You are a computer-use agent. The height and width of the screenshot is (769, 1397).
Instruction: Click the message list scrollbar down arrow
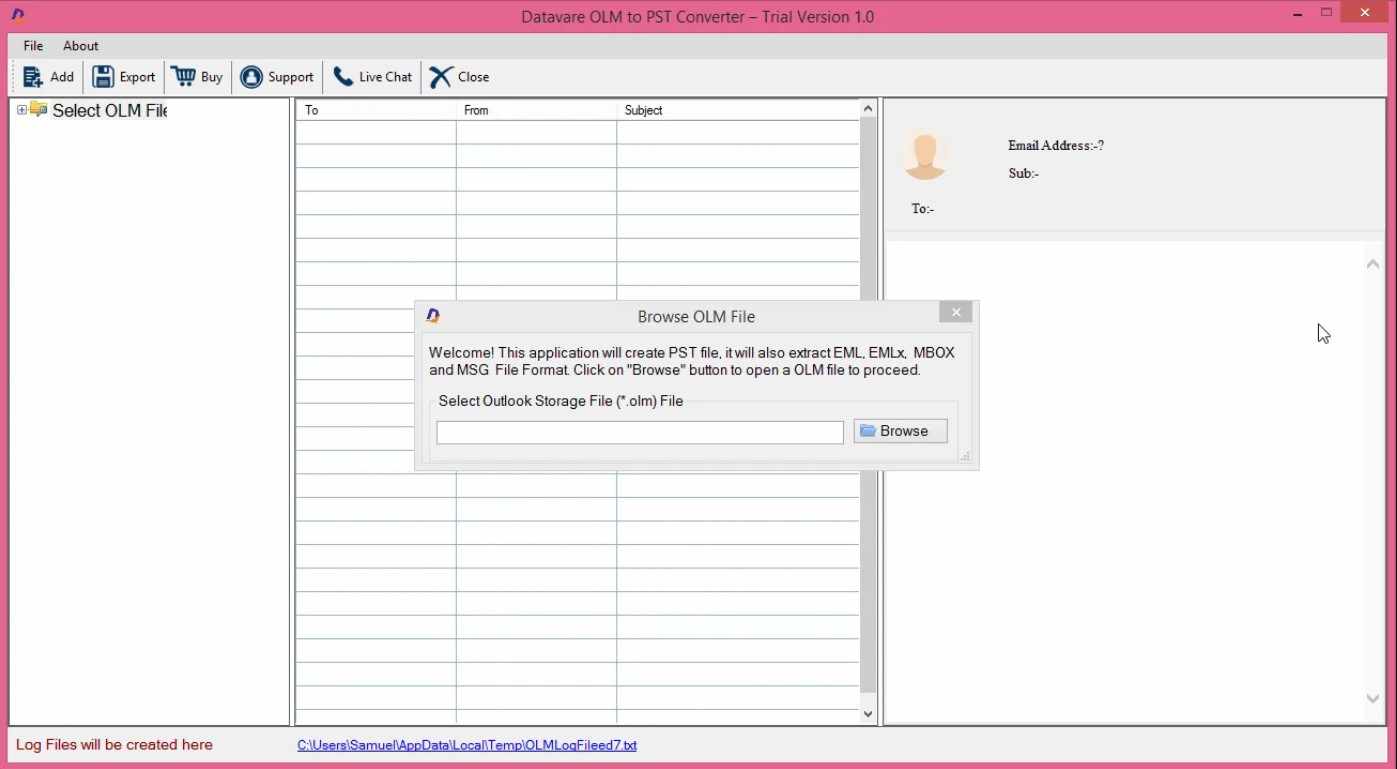coord(868,714)
